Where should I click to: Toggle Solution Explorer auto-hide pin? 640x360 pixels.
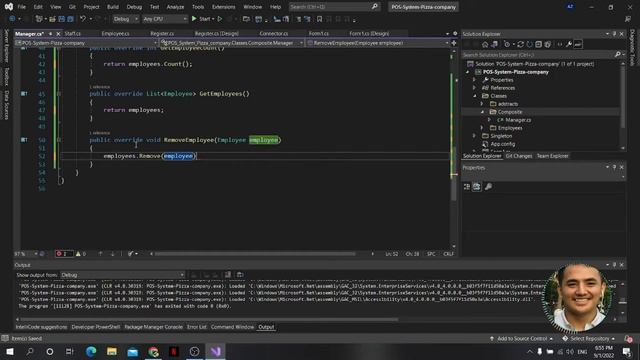pos(614,34)
